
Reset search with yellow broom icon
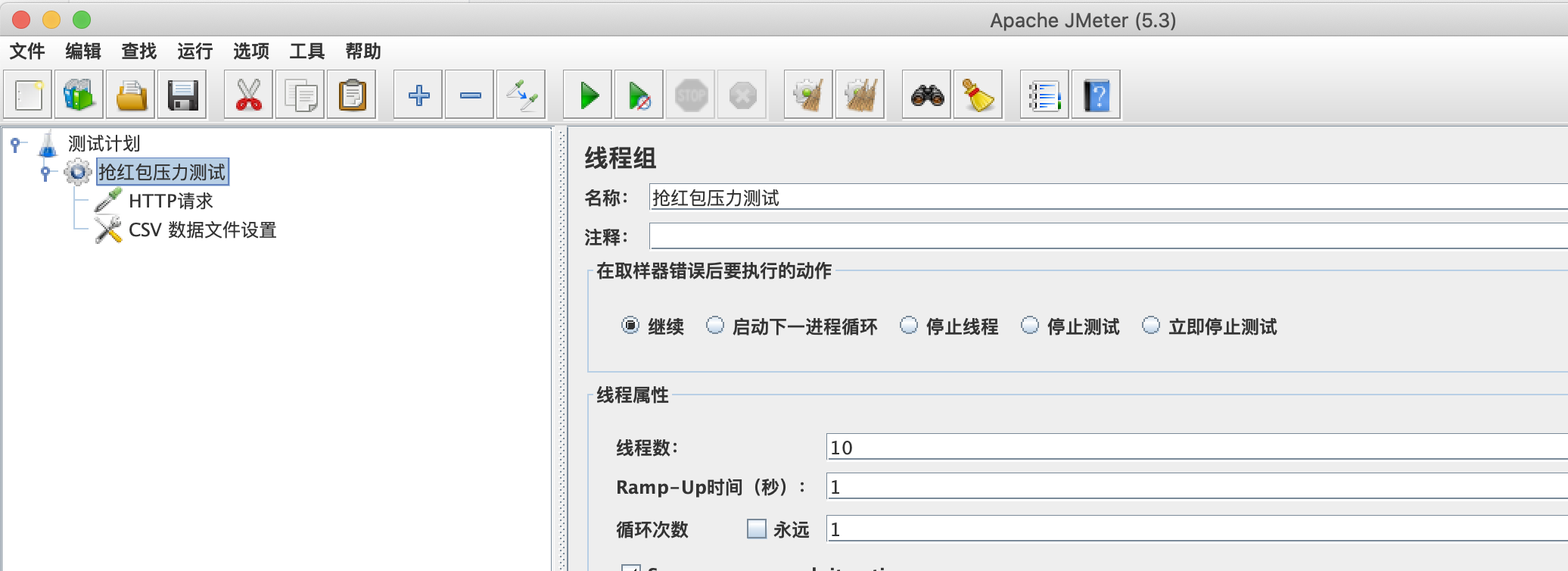click(978, 95)
